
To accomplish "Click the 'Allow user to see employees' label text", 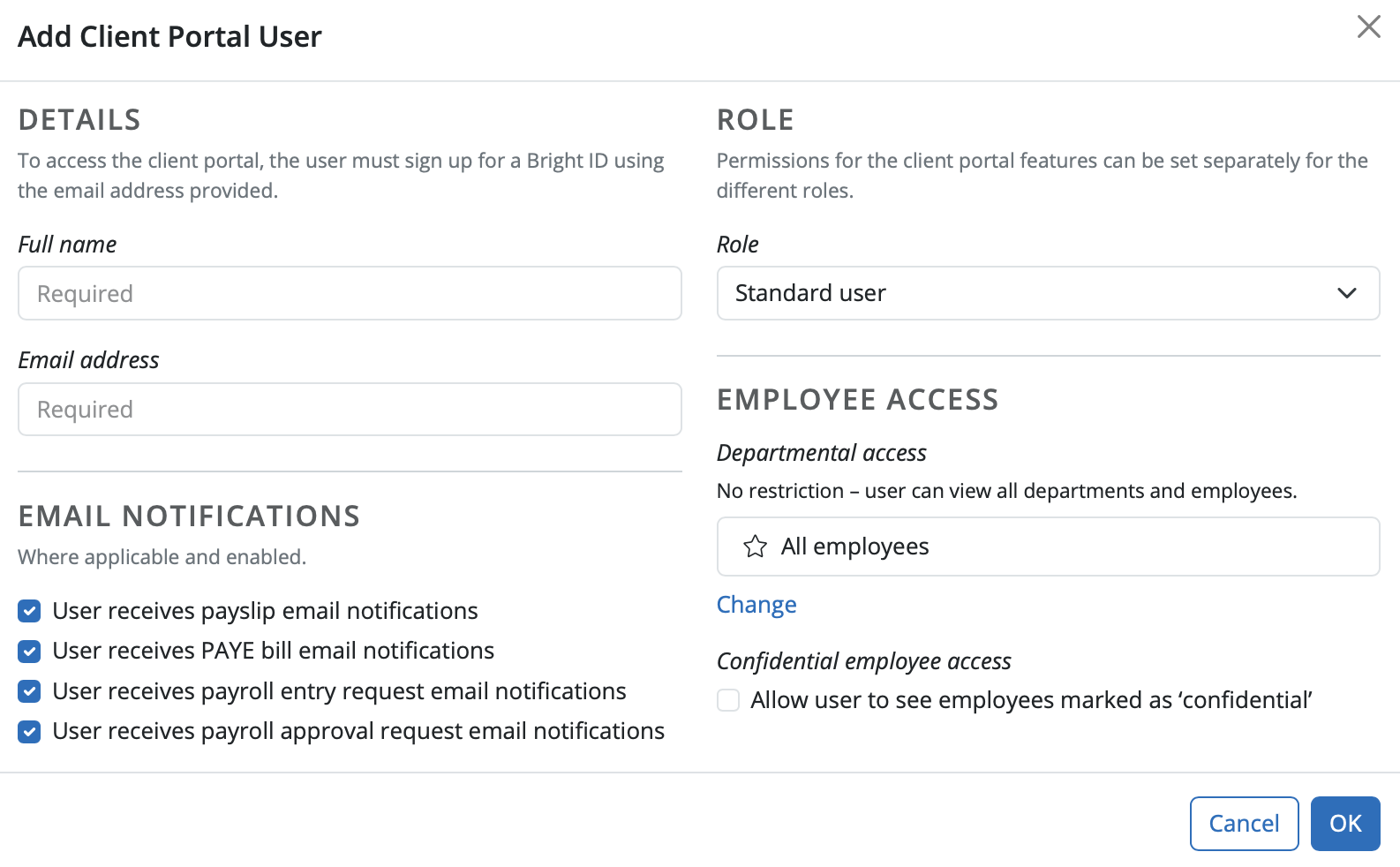I will pos(1031,700).
